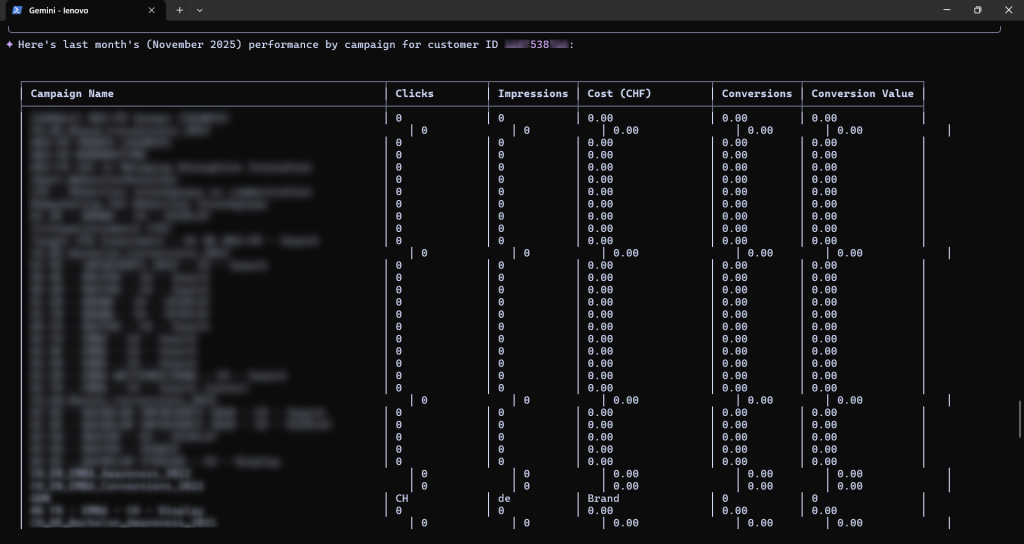
Task: Close the terminal window
Action: (x=1008, y=10)
